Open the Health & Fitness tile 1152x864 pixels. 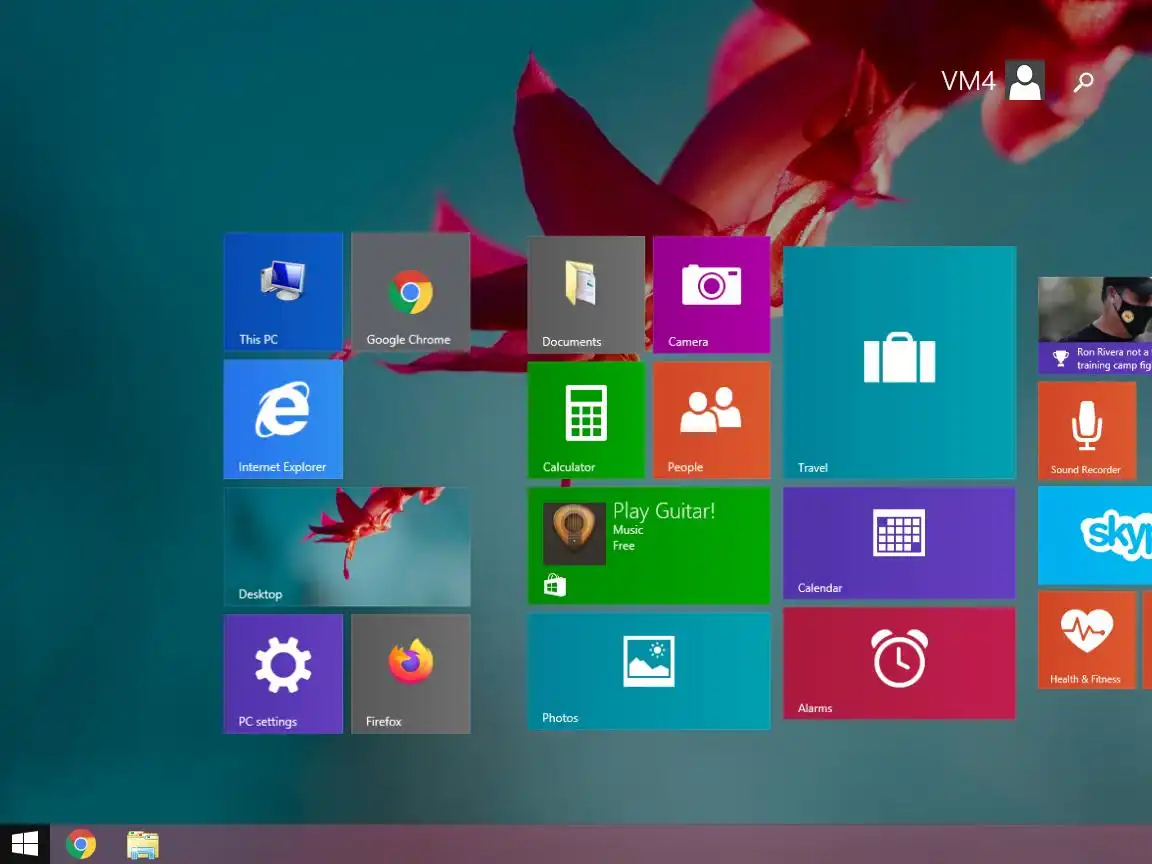click(1087, 640)
